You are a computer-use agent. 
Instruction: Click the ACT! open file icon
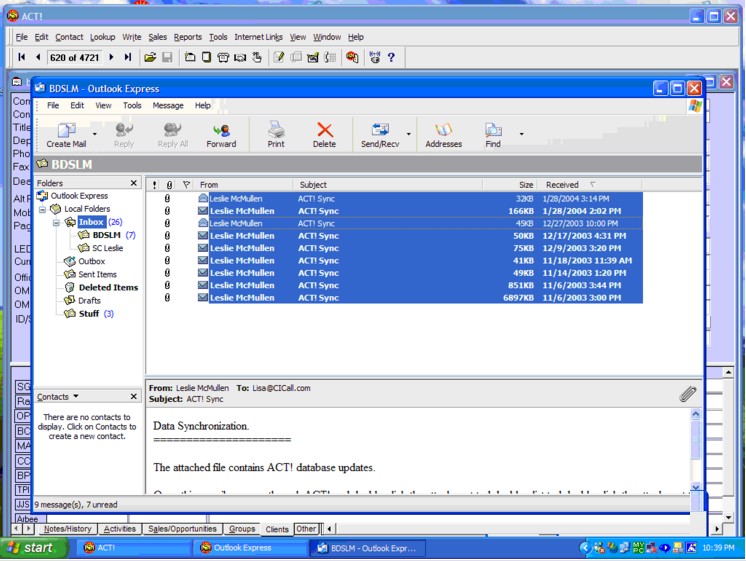[150, 58]
